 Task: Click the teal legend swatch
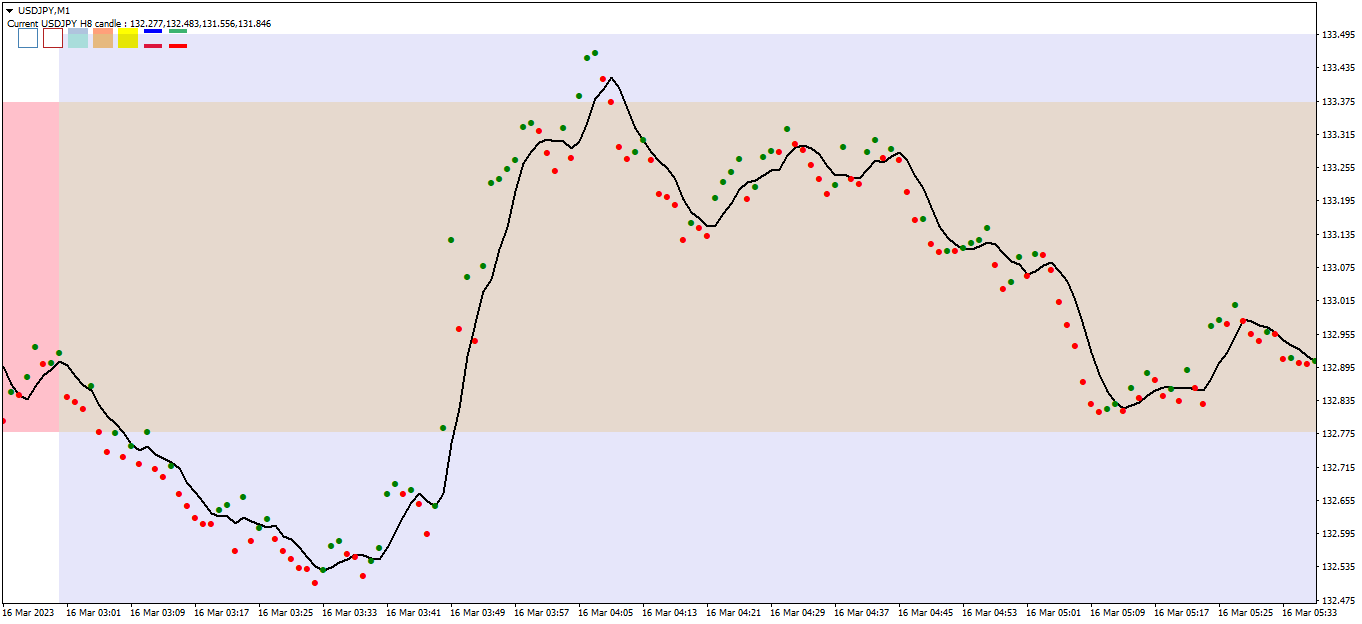78,38
